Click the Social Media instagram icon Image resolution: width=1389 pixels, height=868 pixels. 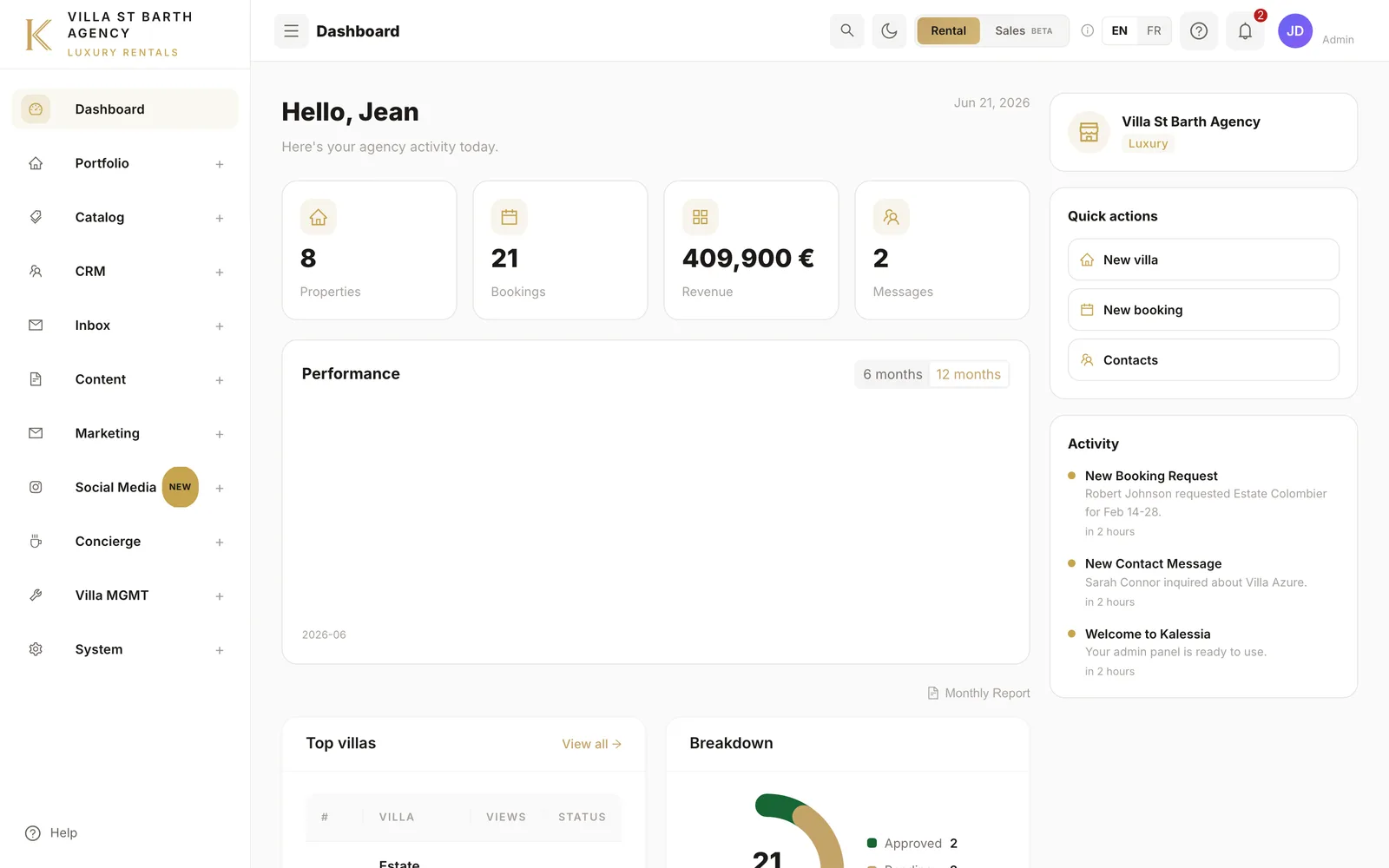click(36, 487)
